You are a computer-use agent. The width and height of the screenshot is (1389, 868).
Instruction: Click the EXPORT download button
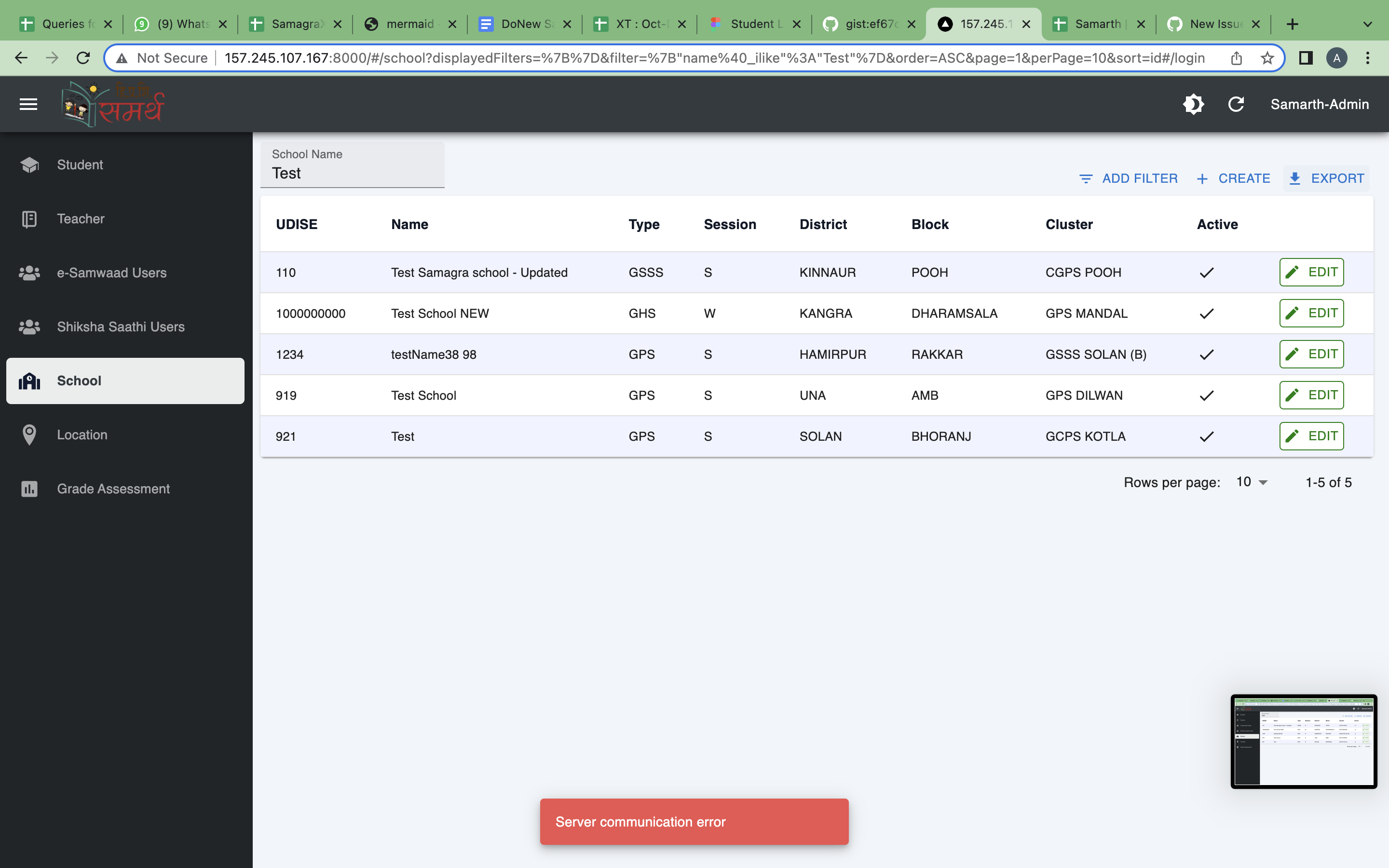(x=1326, y=178)
